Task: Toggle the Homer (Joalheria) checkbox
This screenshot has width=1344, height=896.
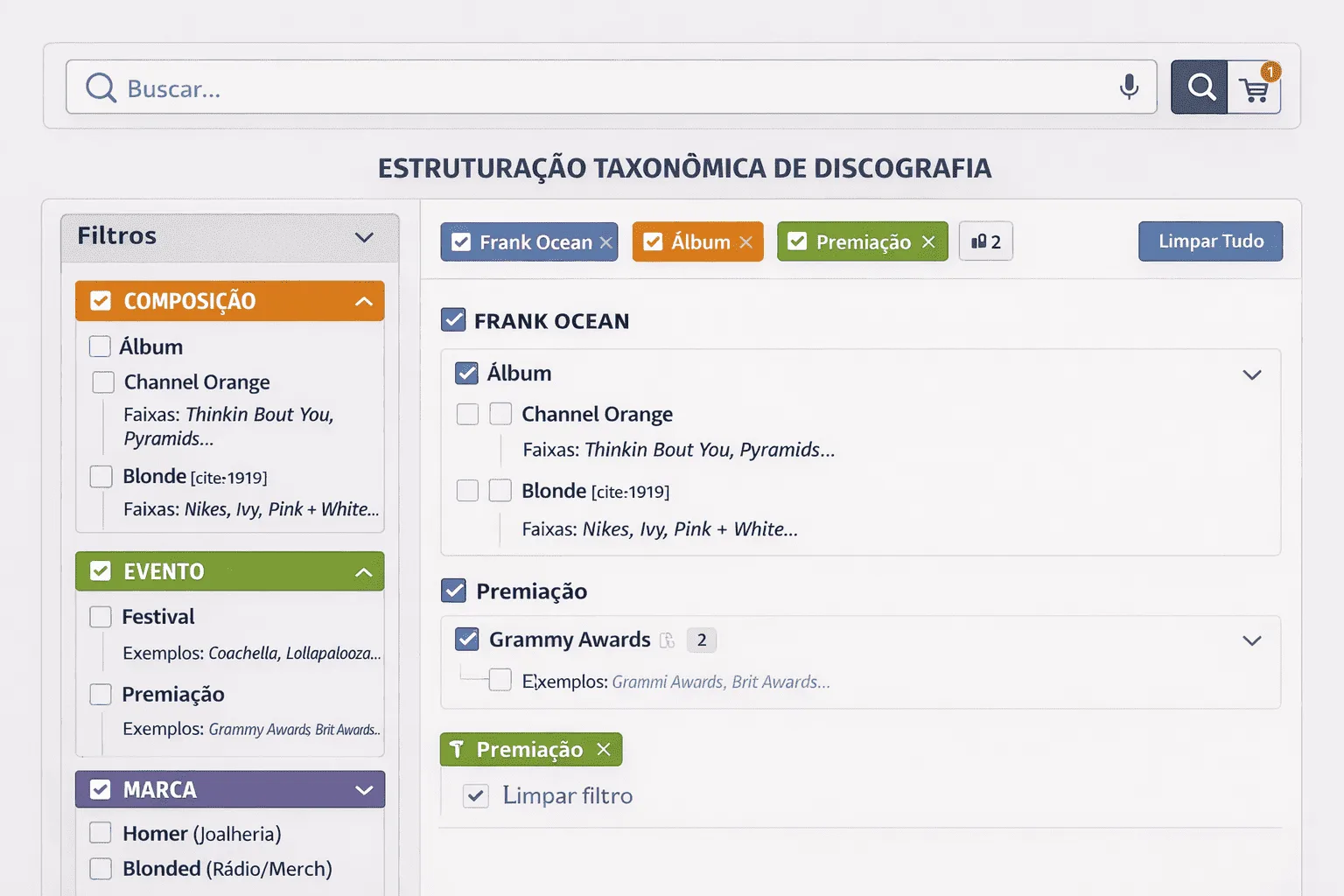Action: tap(101, 833)
